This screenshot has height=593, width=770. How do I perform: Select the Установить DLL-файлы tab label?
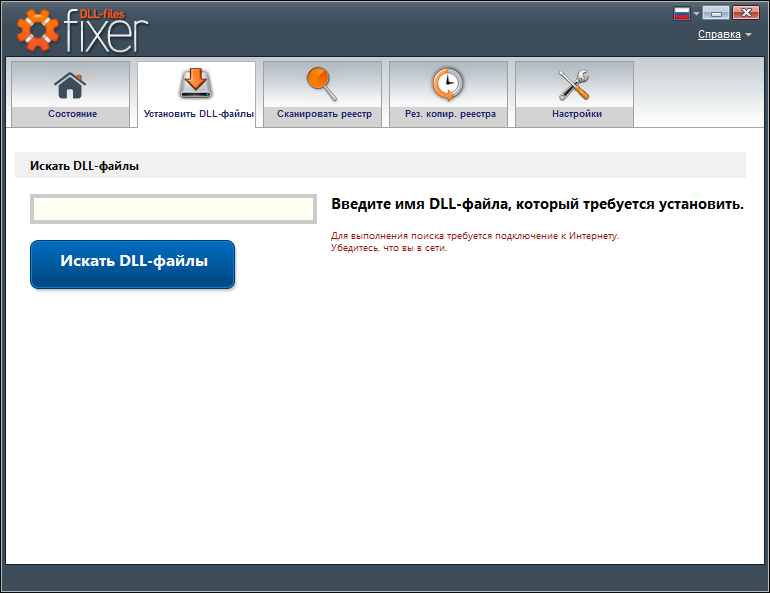[x=198, y=114]
